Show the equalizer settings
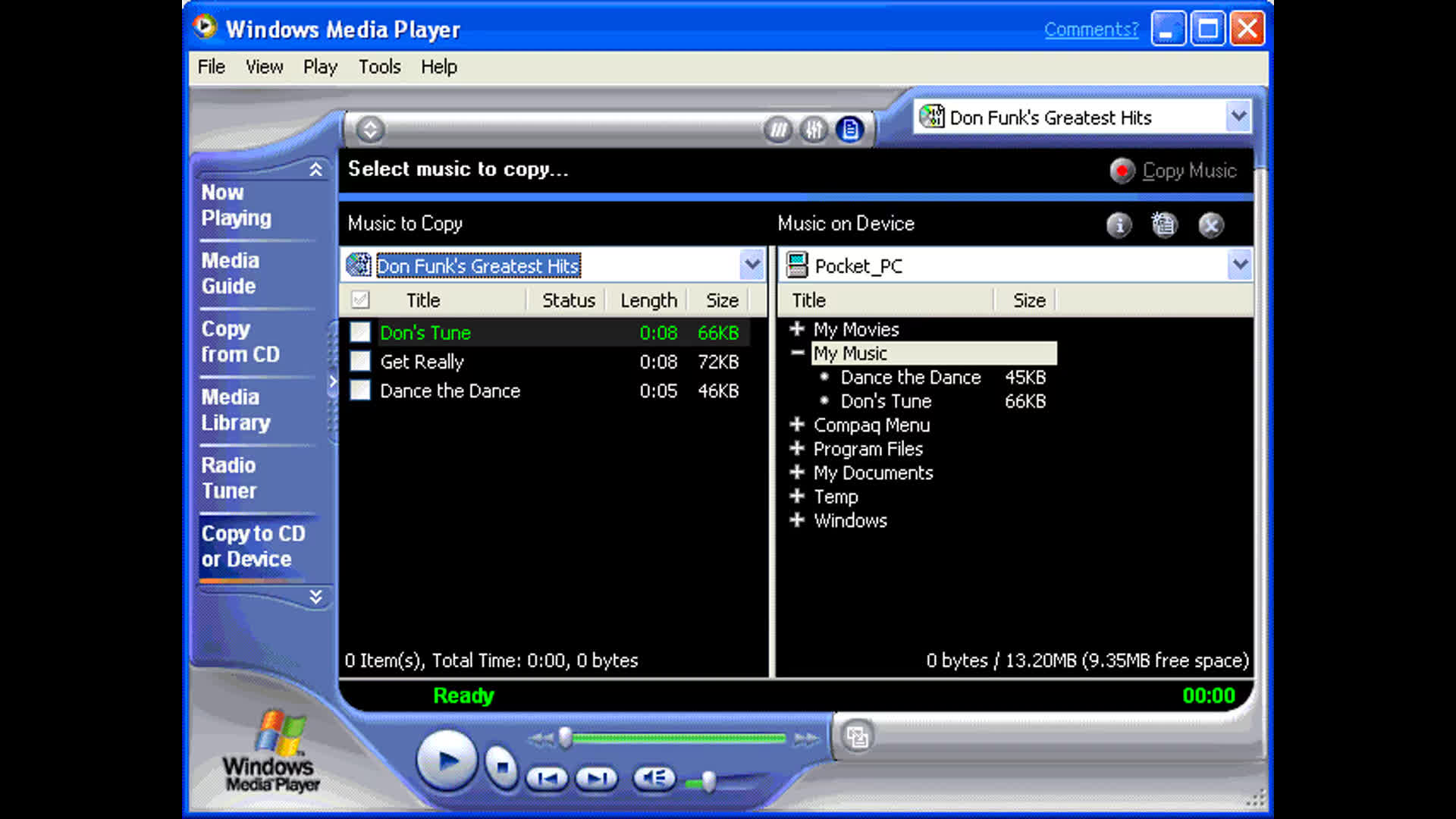The image size is (1456, 819). coord(814,130)
